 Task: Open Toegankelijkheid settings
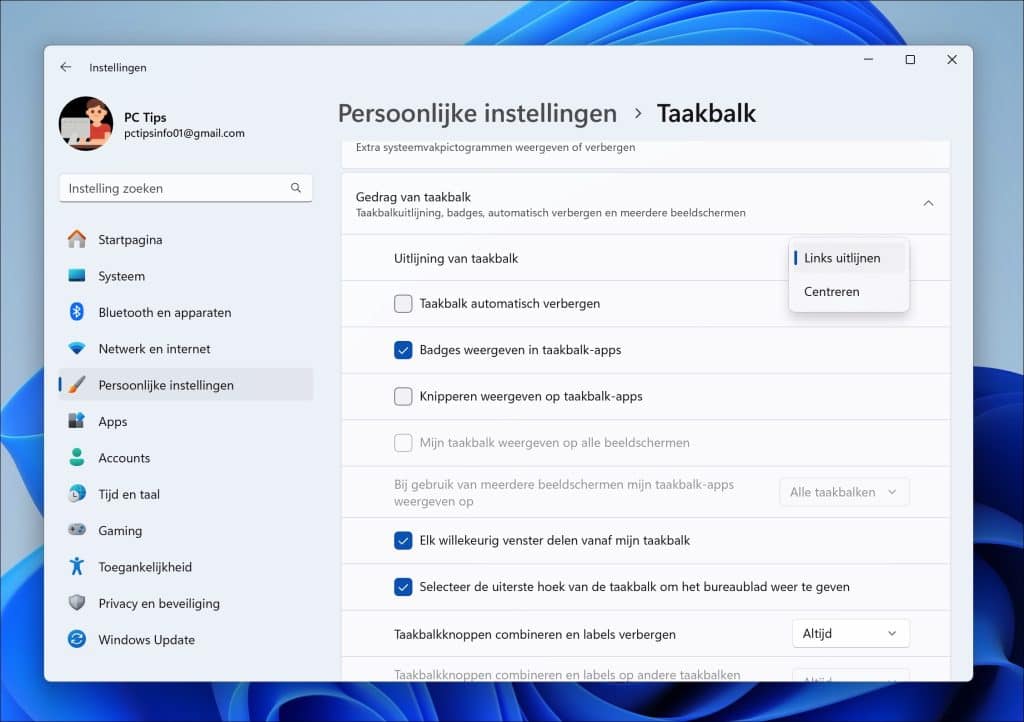pyautogui.click(x=185, y=567)
